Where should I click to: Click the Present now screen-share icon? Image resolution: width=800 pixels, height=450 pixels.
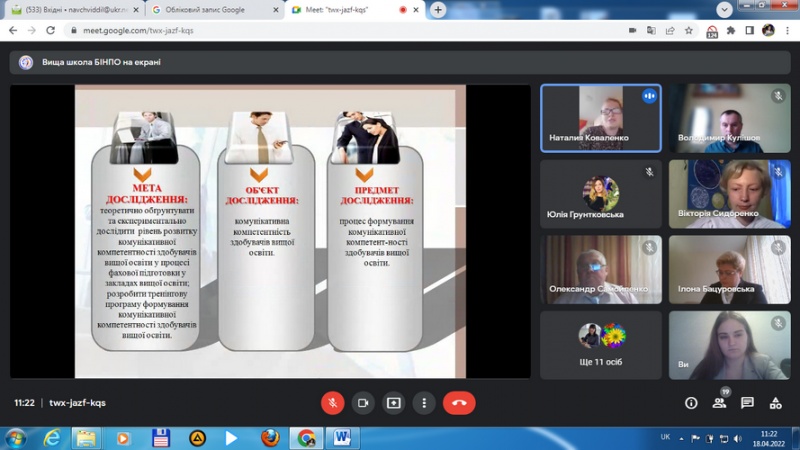(394, 403)
